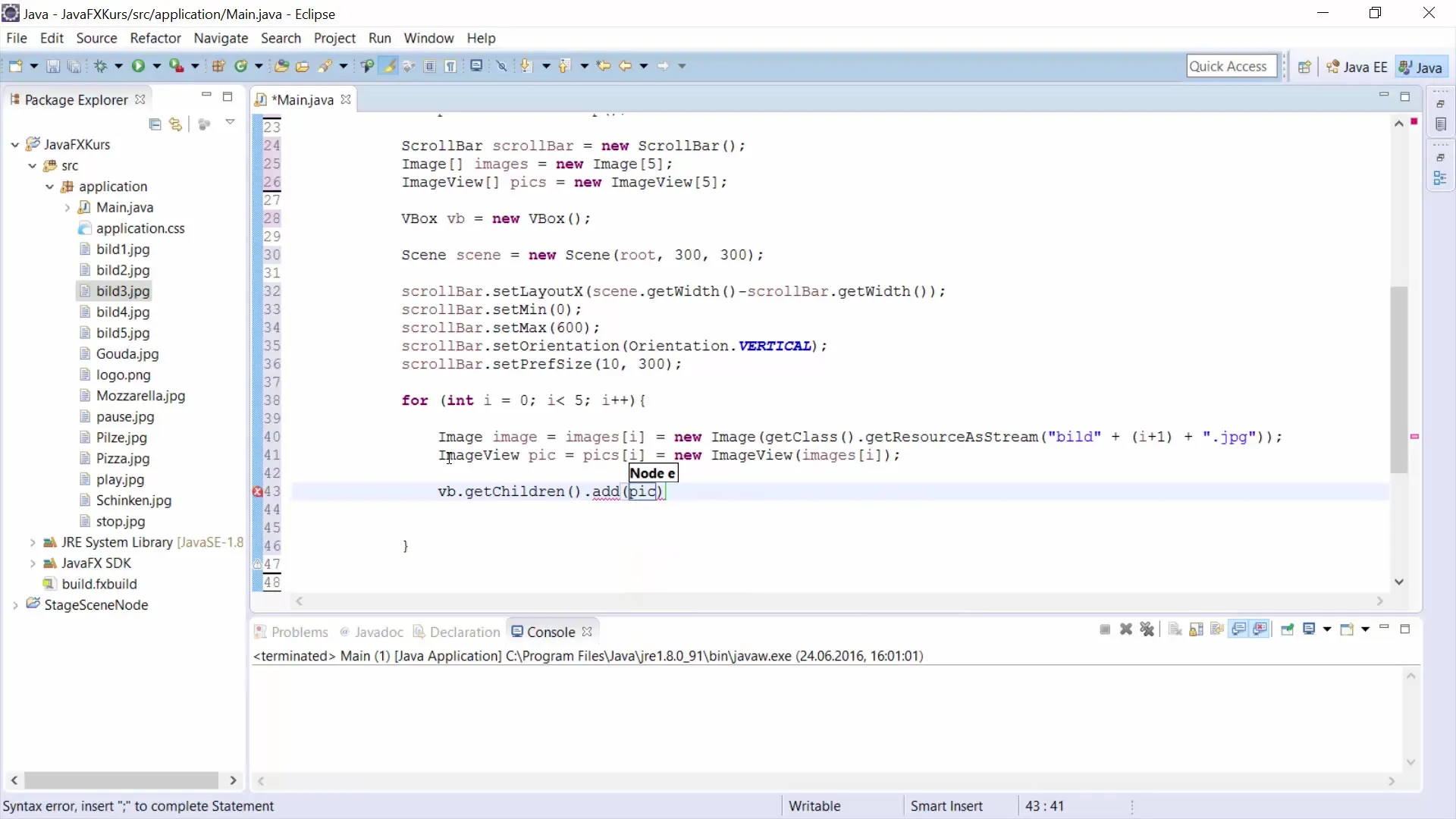Click the editor vertical scrollbar thumb
This screenshot has height=819, width=1456.
(1399, 380)
